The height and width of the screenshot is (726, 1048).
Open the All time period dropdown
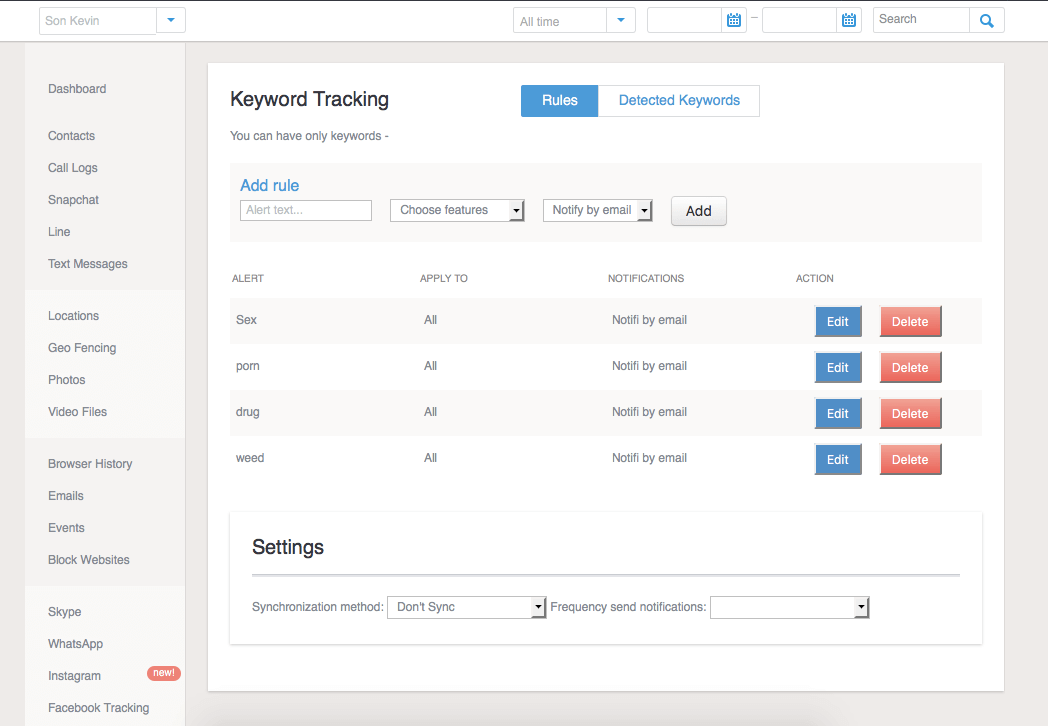tap(621, 19)
